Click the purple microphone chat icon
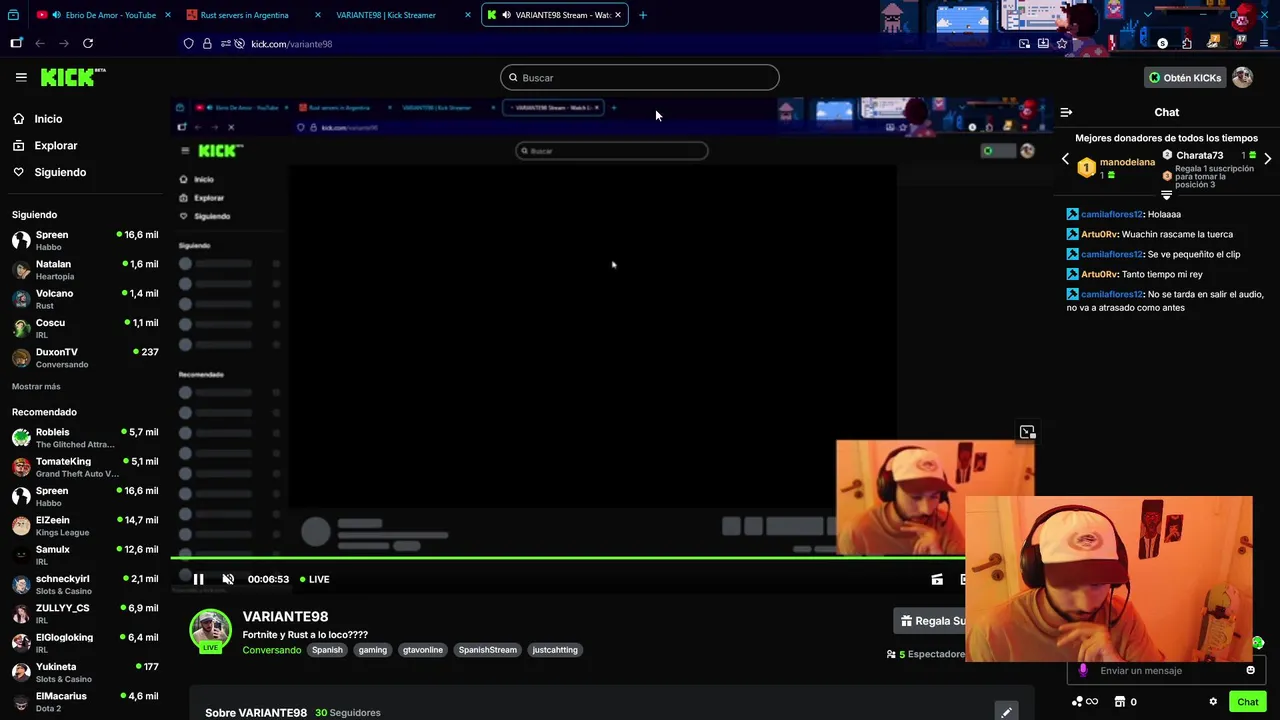Image resolution: width=1280 pixels, height=720 pixels. pos(1083,670)
